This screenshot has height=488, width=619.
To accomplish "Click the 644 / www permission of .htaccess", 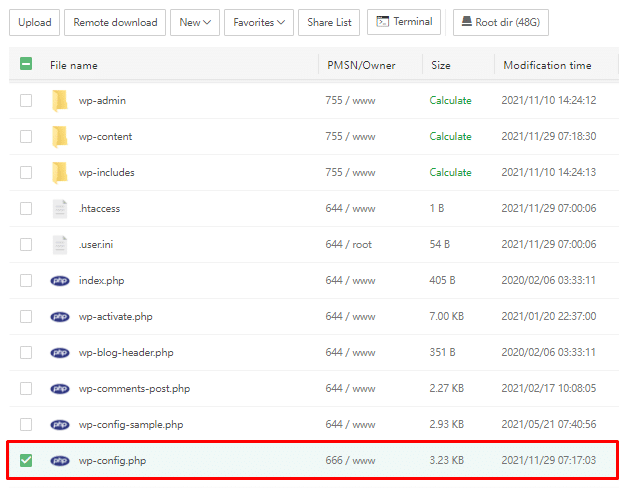I will point(350,208).
